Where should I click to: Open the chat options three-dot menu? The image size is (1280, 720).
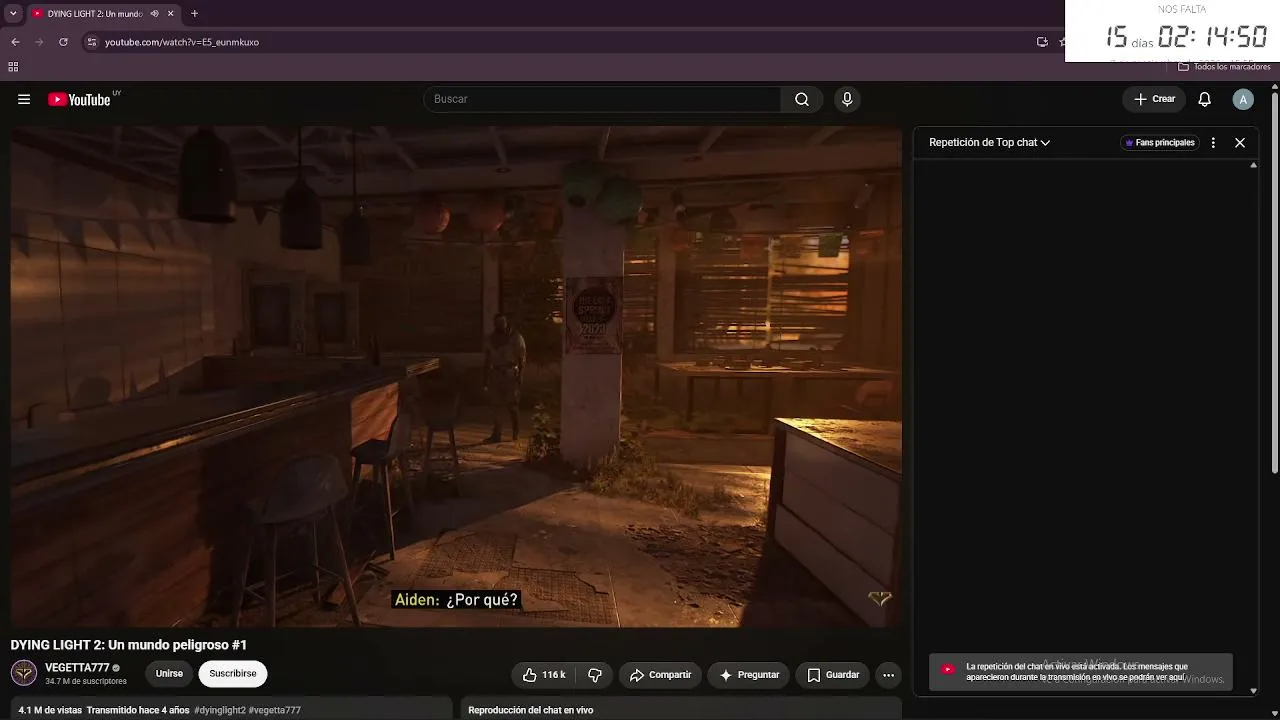pos(1213,143)
